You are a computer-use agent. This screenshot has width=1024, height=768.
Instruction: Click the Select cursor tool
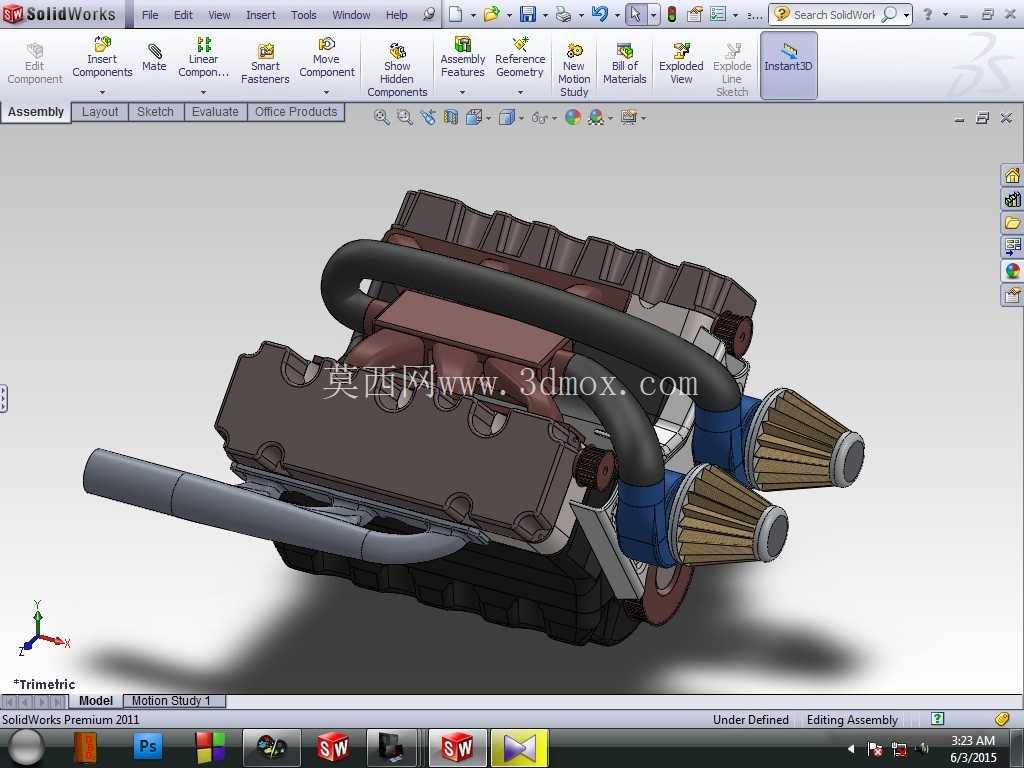[x=635, y=14]
